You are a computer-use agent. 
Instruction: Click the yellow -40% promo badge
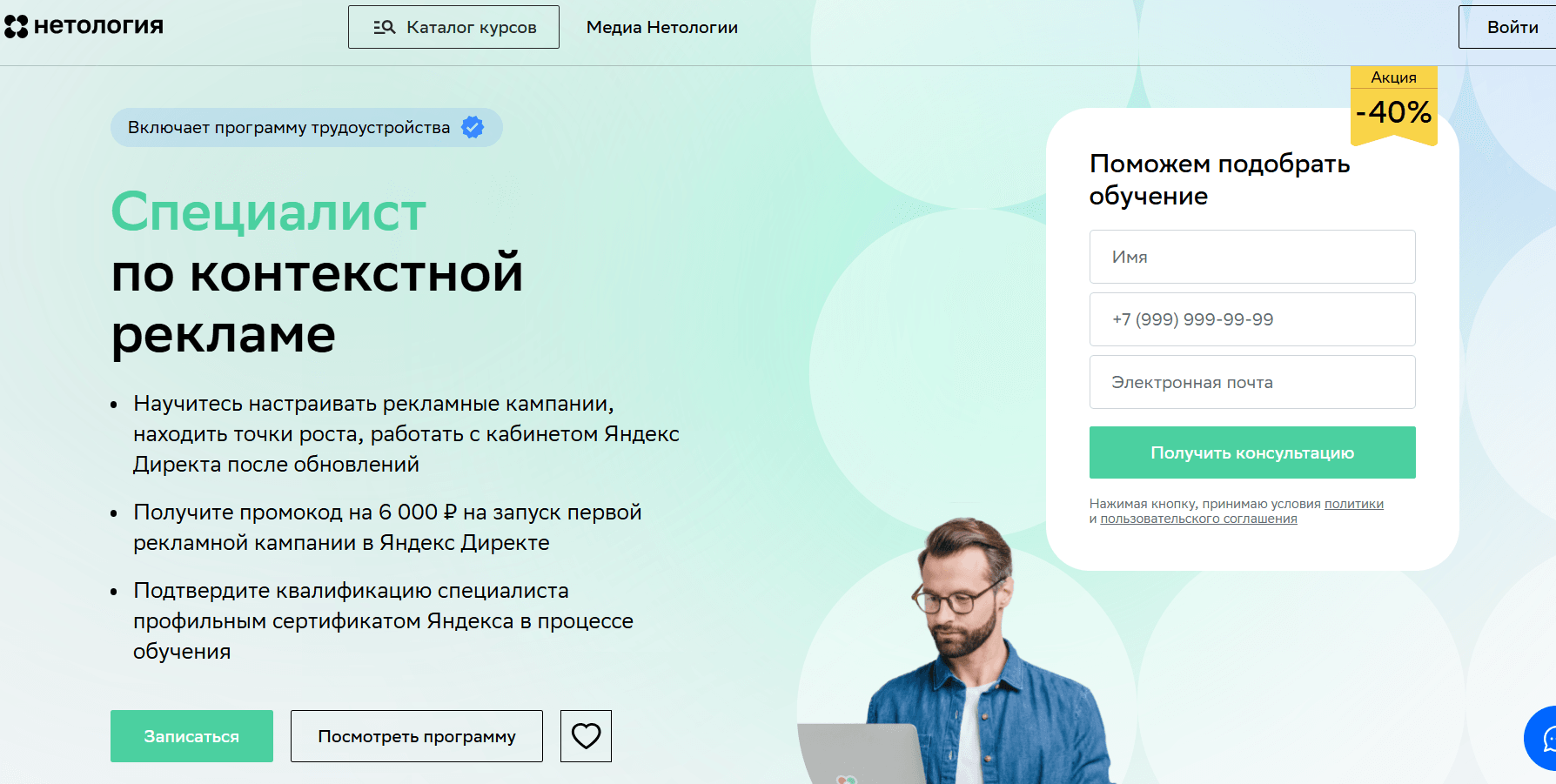[x=1393, y=106]
